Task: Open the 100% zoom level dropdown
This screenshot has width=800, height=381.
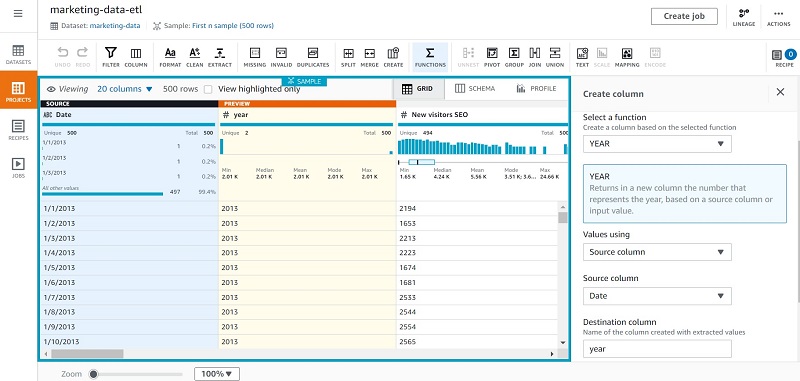Action: click(217, 374)
